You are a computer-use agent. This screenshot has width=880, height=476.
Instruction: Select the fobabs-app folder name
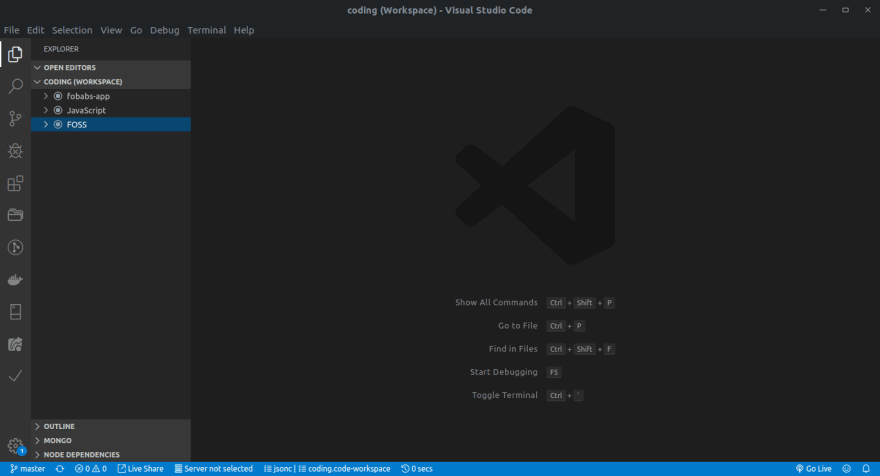[88, 96]
